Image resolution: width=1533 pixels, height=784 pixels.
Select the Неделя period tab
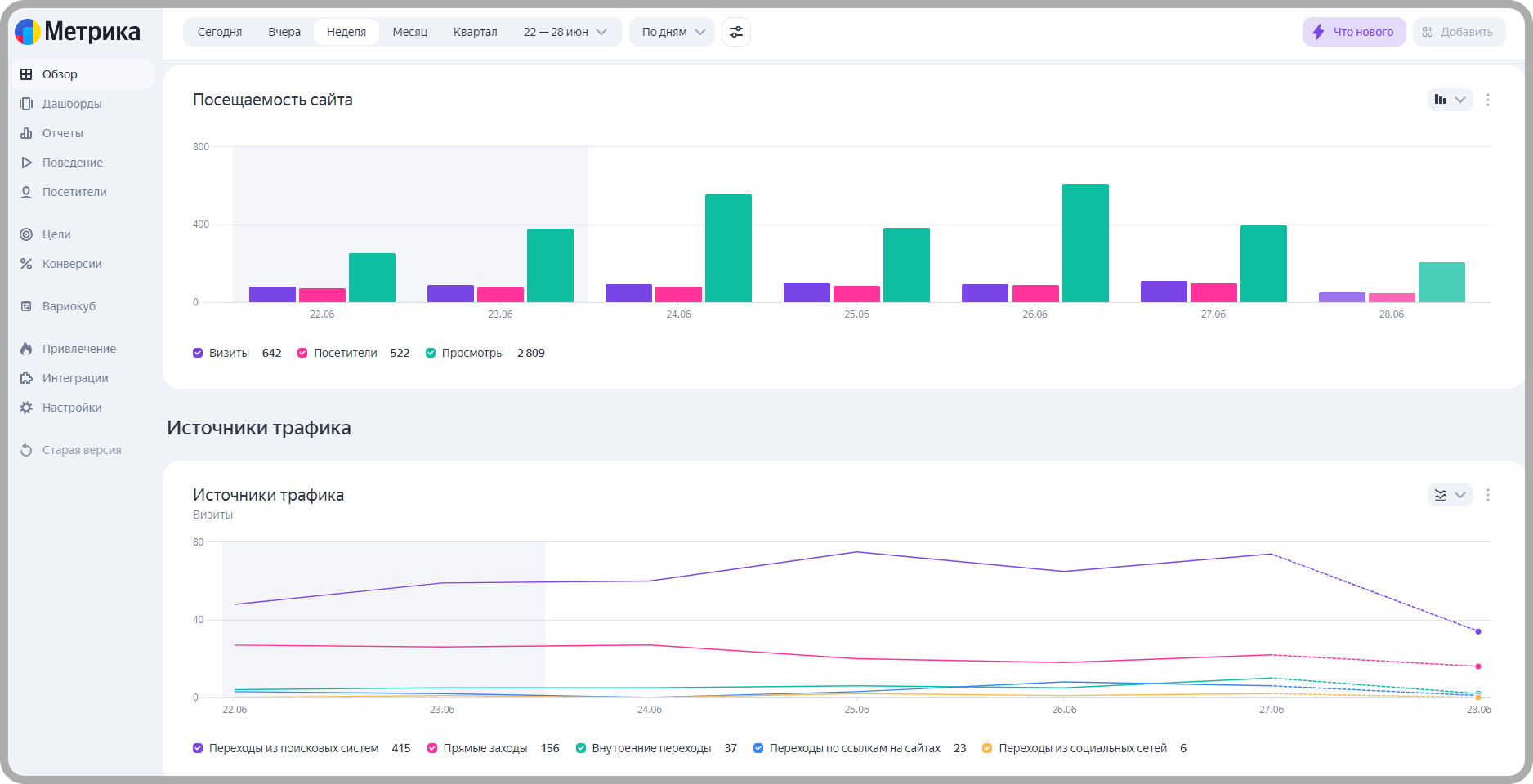[346, 32]
